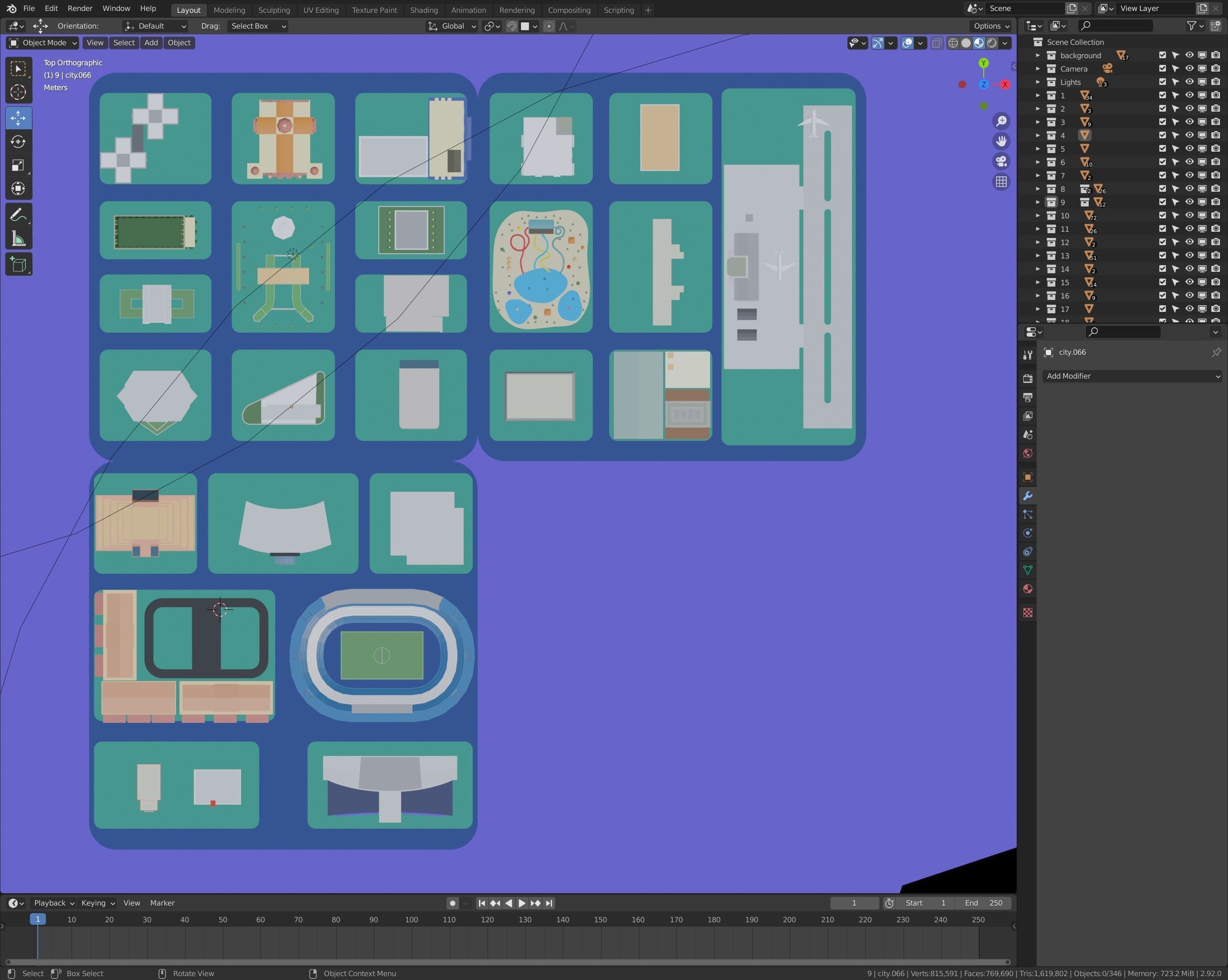Open the Active Tool properties tab
The width and height of the screenshot is (1228, 980).
(x=1028, y=355)
